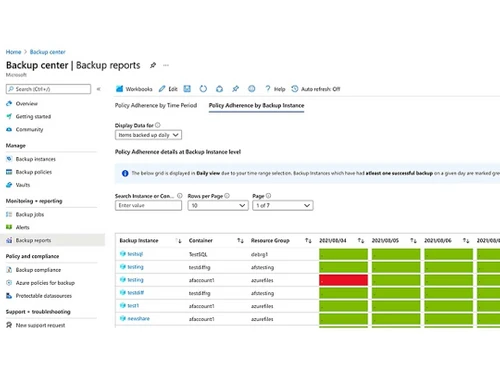Image resolution: width=500 pixels, height=375 pixels.
Task: Open Community in the sidebar
Action: point(29,129)
